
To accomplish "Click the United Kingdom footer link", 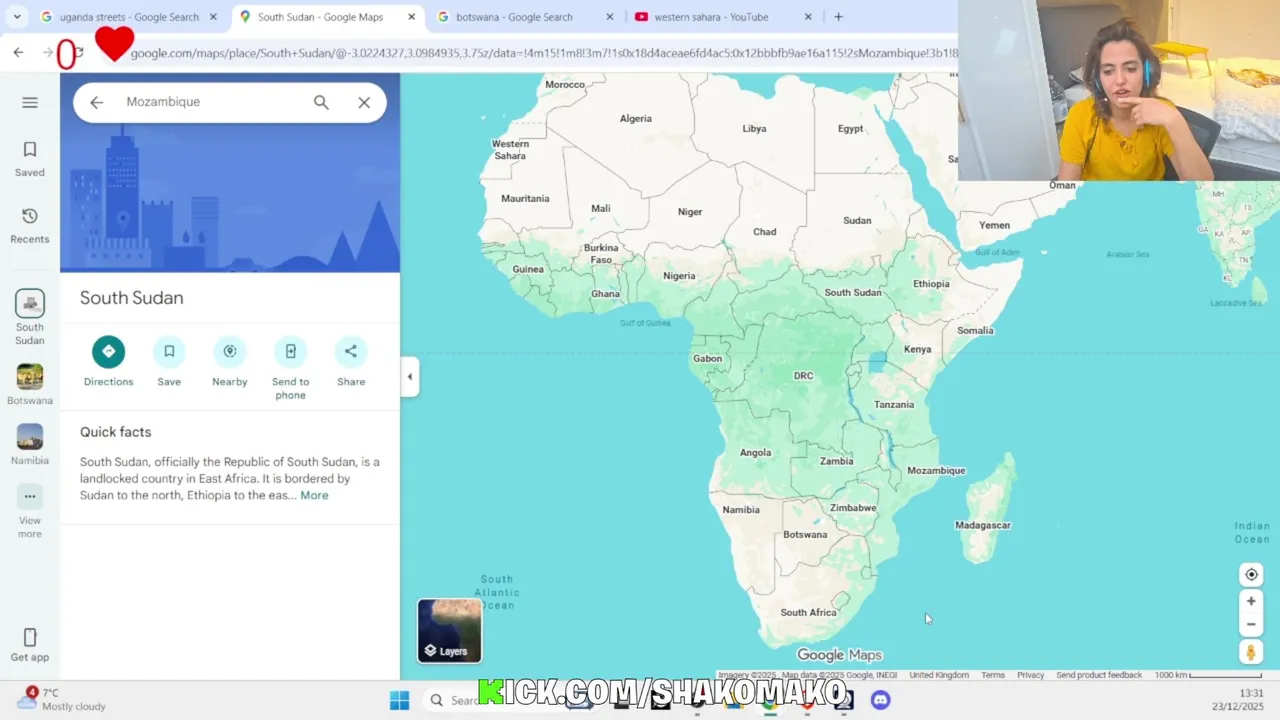I will (x=939, y=675).
